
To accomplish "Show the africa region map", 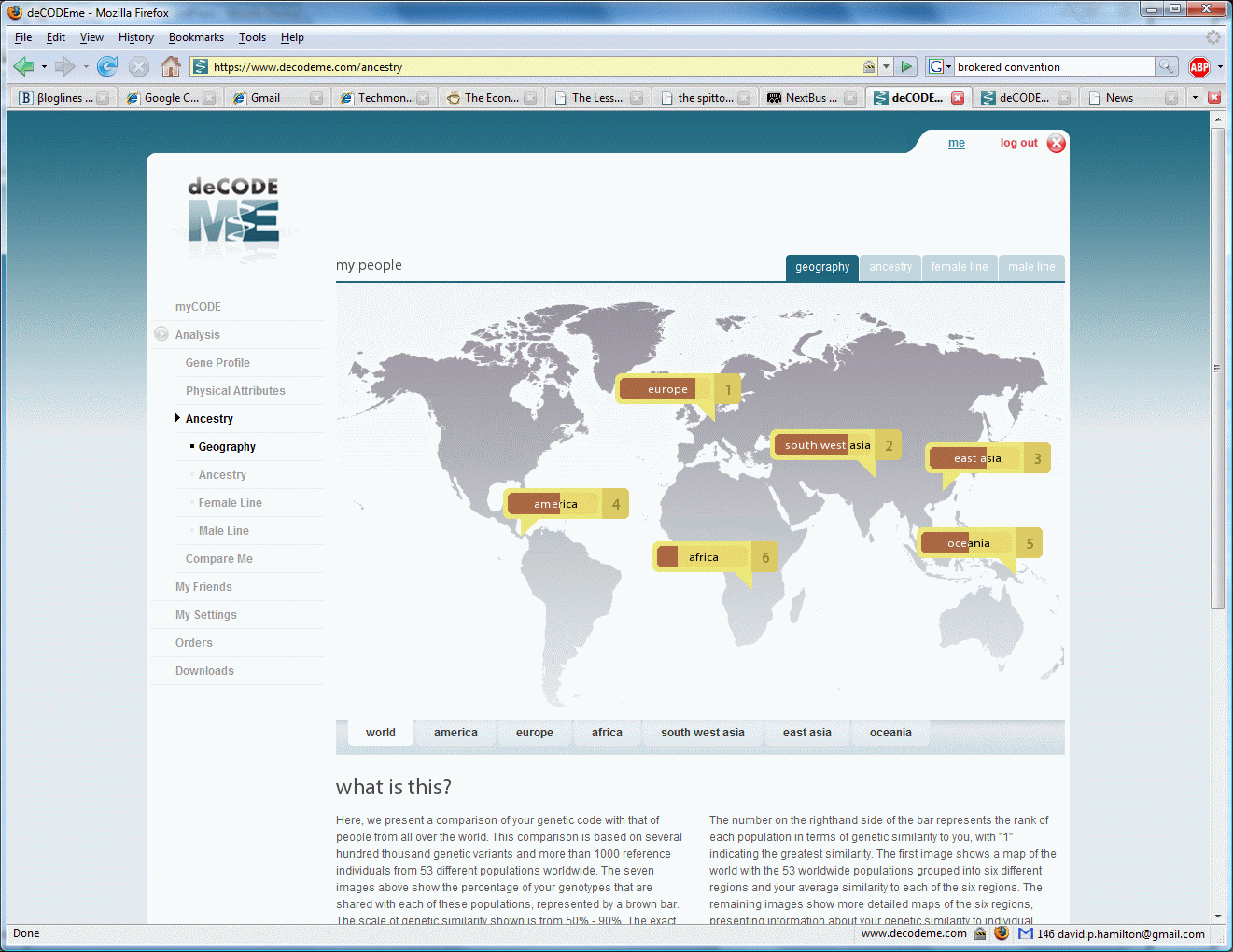I will (607, 733).
